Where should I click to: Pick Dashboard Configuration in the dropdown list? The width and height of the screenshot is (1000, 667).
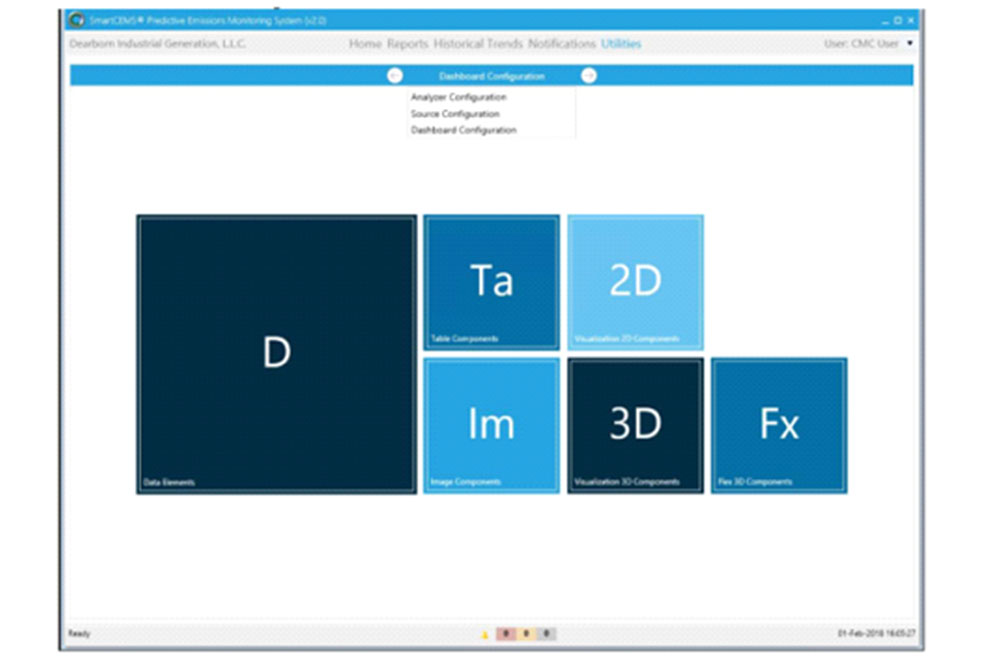463,130
